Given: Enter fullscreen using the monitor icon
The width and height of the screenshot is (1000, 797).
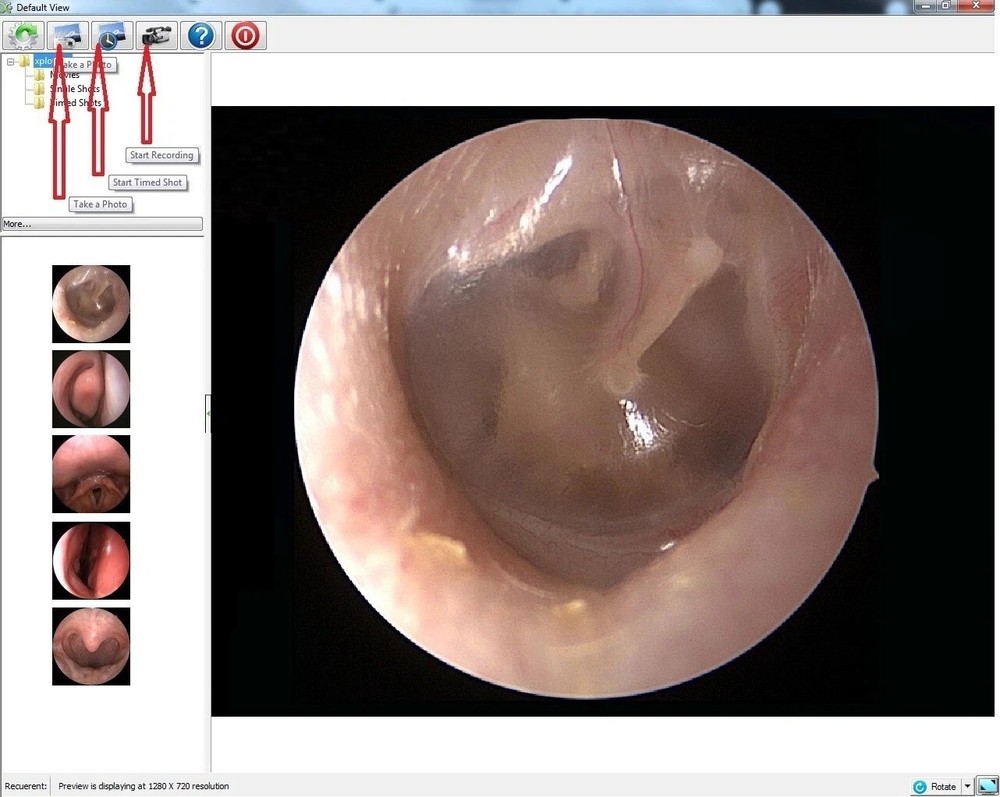Looking at the screenshot, I should click(988, 786).
